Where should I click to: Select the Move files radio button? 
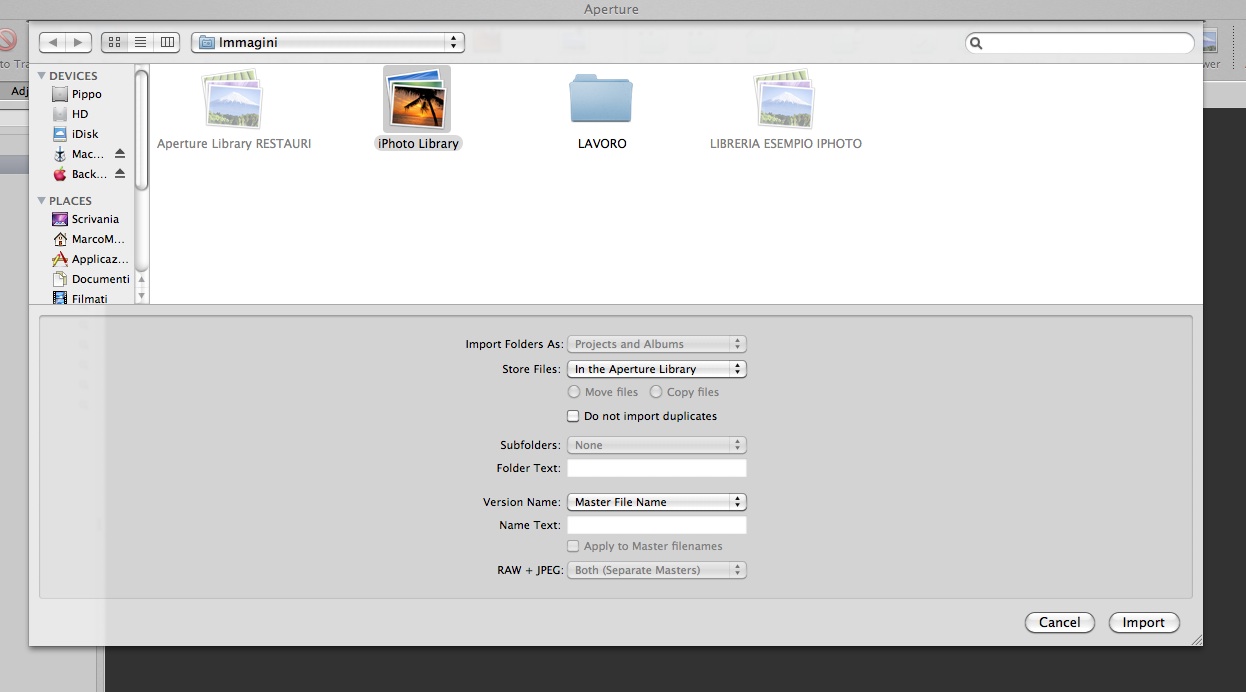[x=574, y=392]
